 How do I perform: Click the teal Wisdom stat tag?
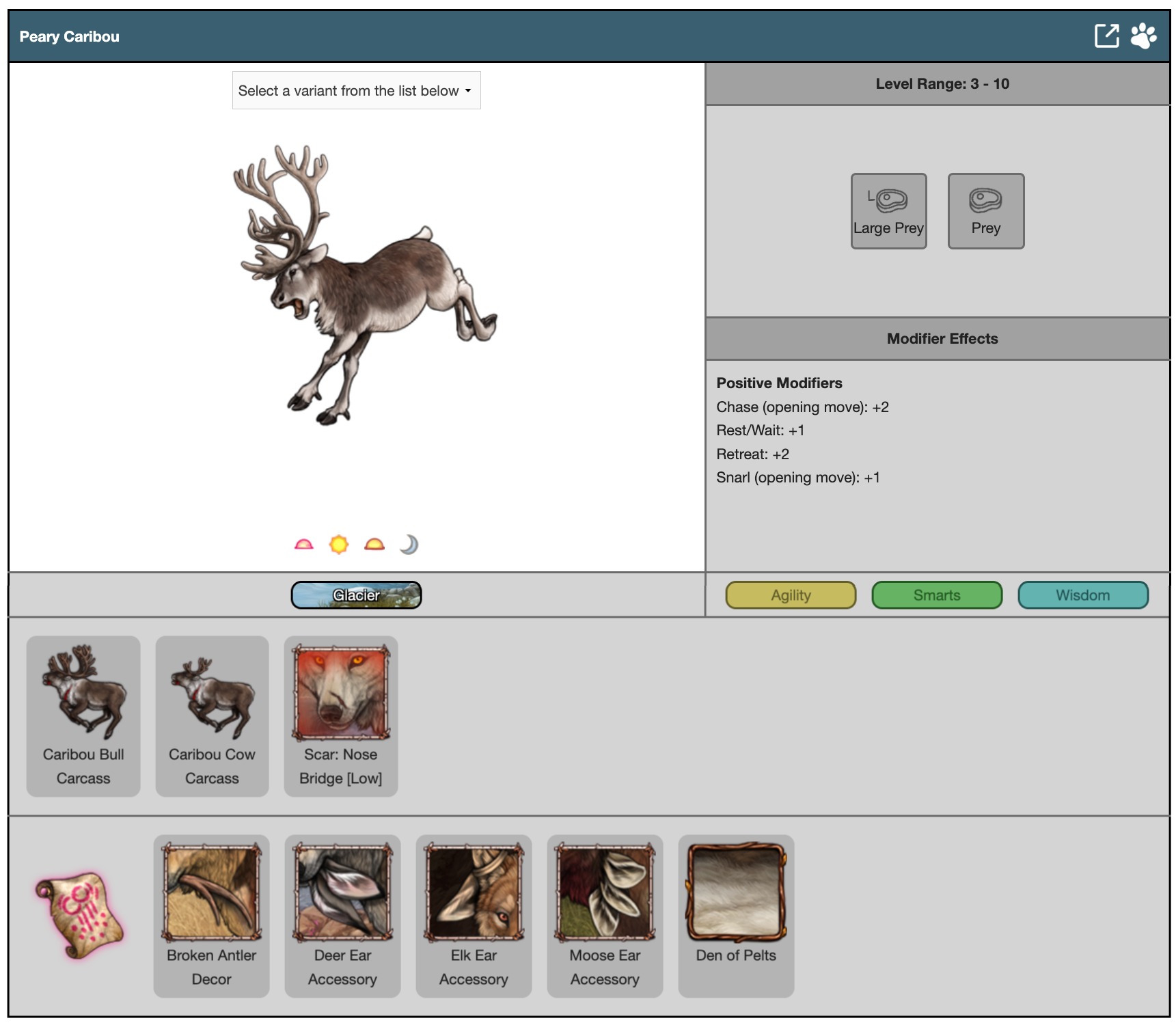[1083, 595]
